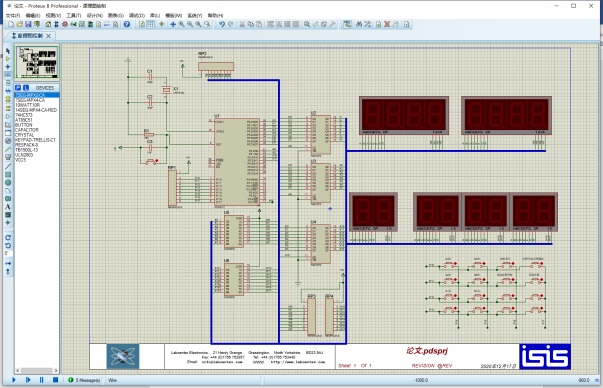603x388 pixels.
Task: Select the arrow Selection Mode tool
Action: [8, 51]
